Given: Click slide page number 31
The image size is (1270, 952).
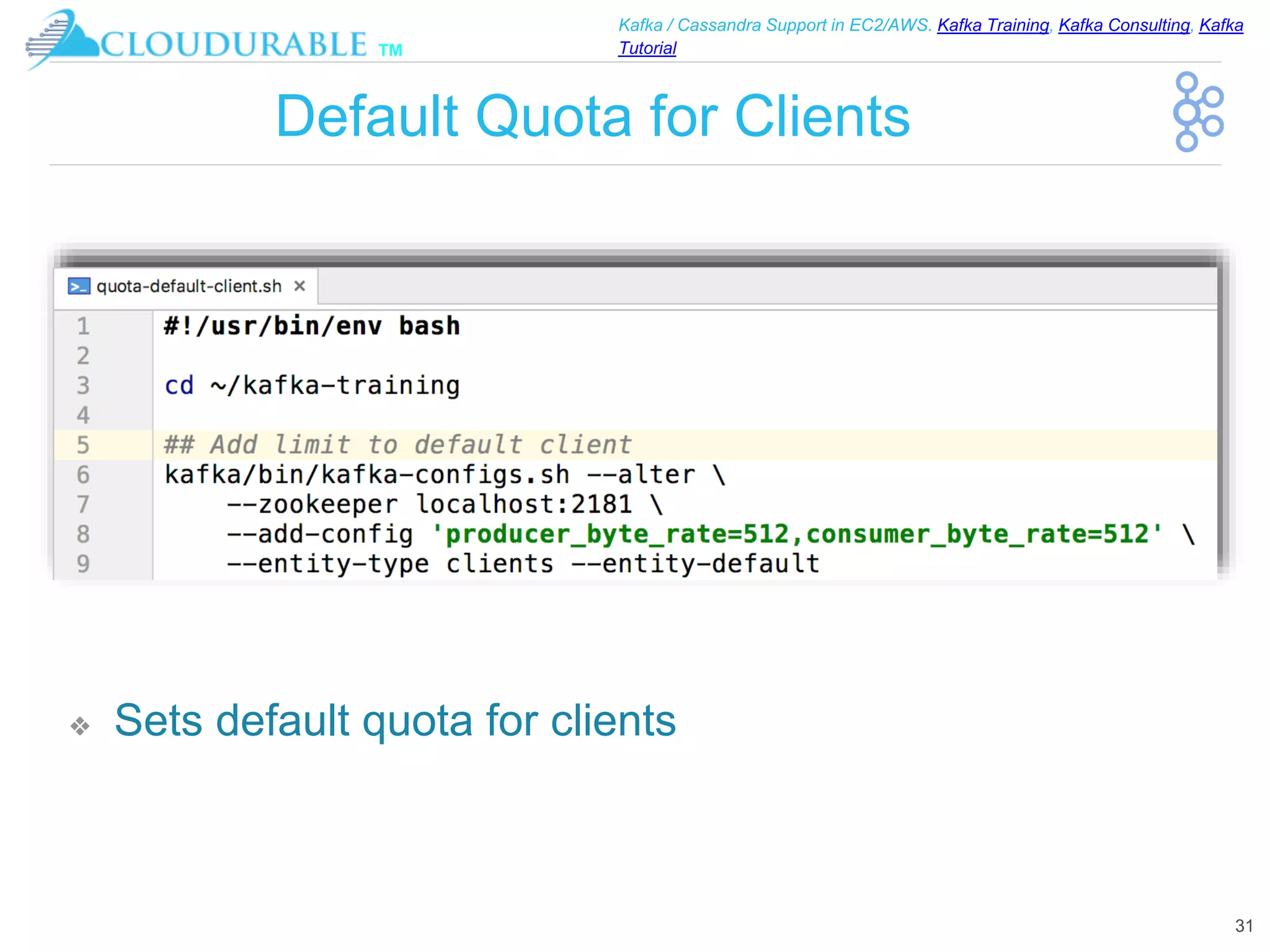Looking at the screenshot, I should pyautogui.click(x=1243, y=926).
